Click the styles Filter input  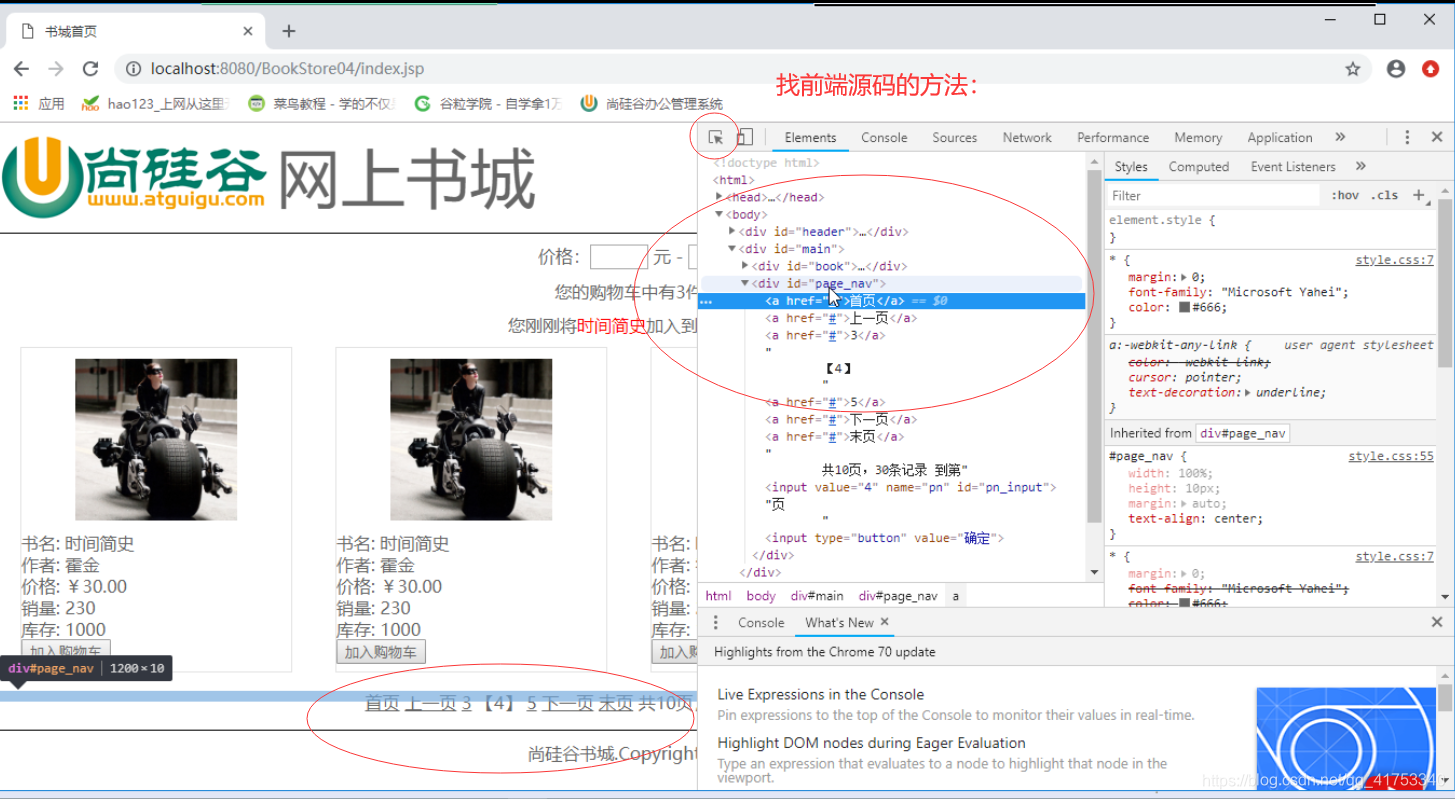[1213, 196]
